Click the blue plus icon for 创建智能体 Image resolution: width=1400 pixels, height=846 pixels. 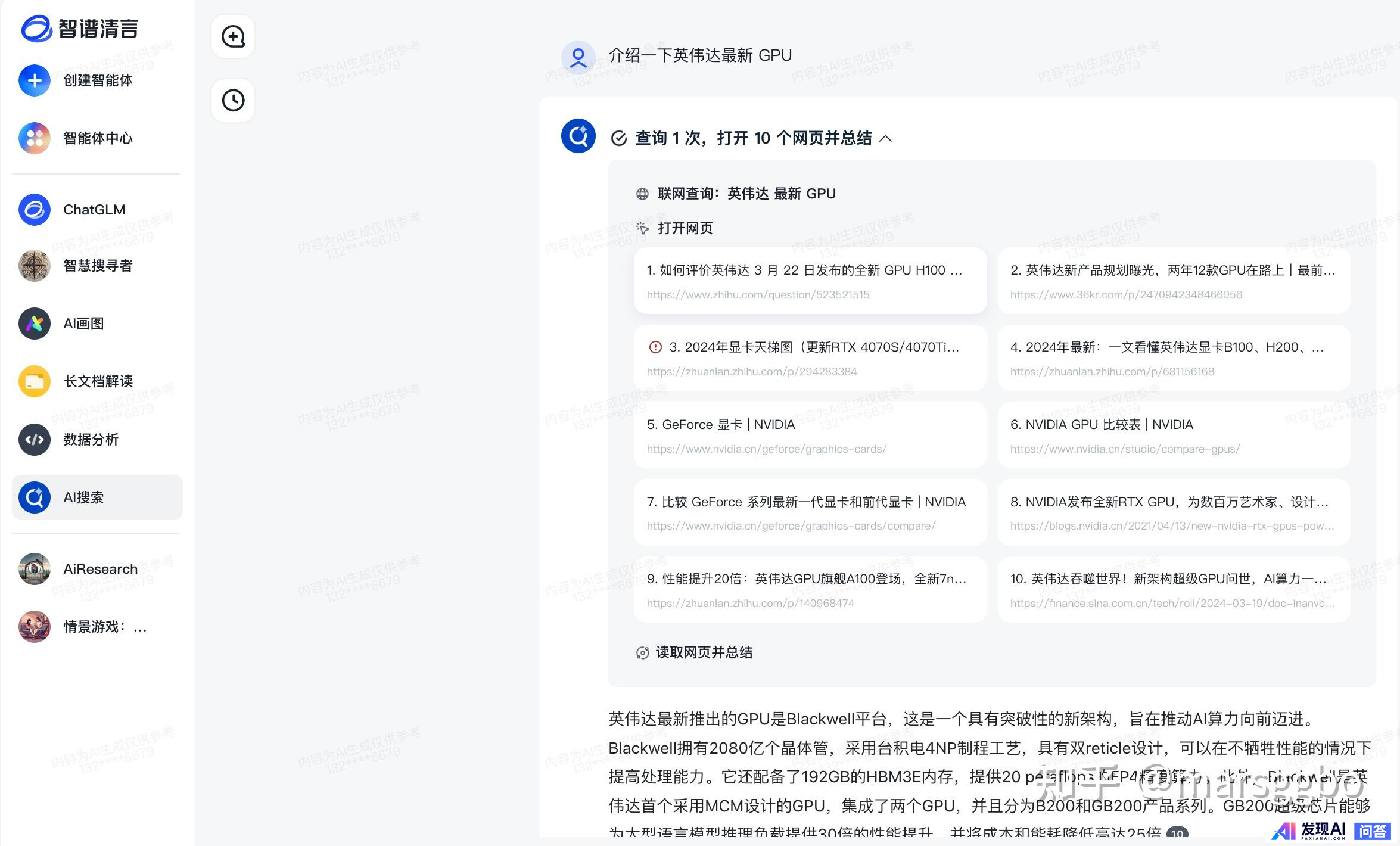coord(35,80)
